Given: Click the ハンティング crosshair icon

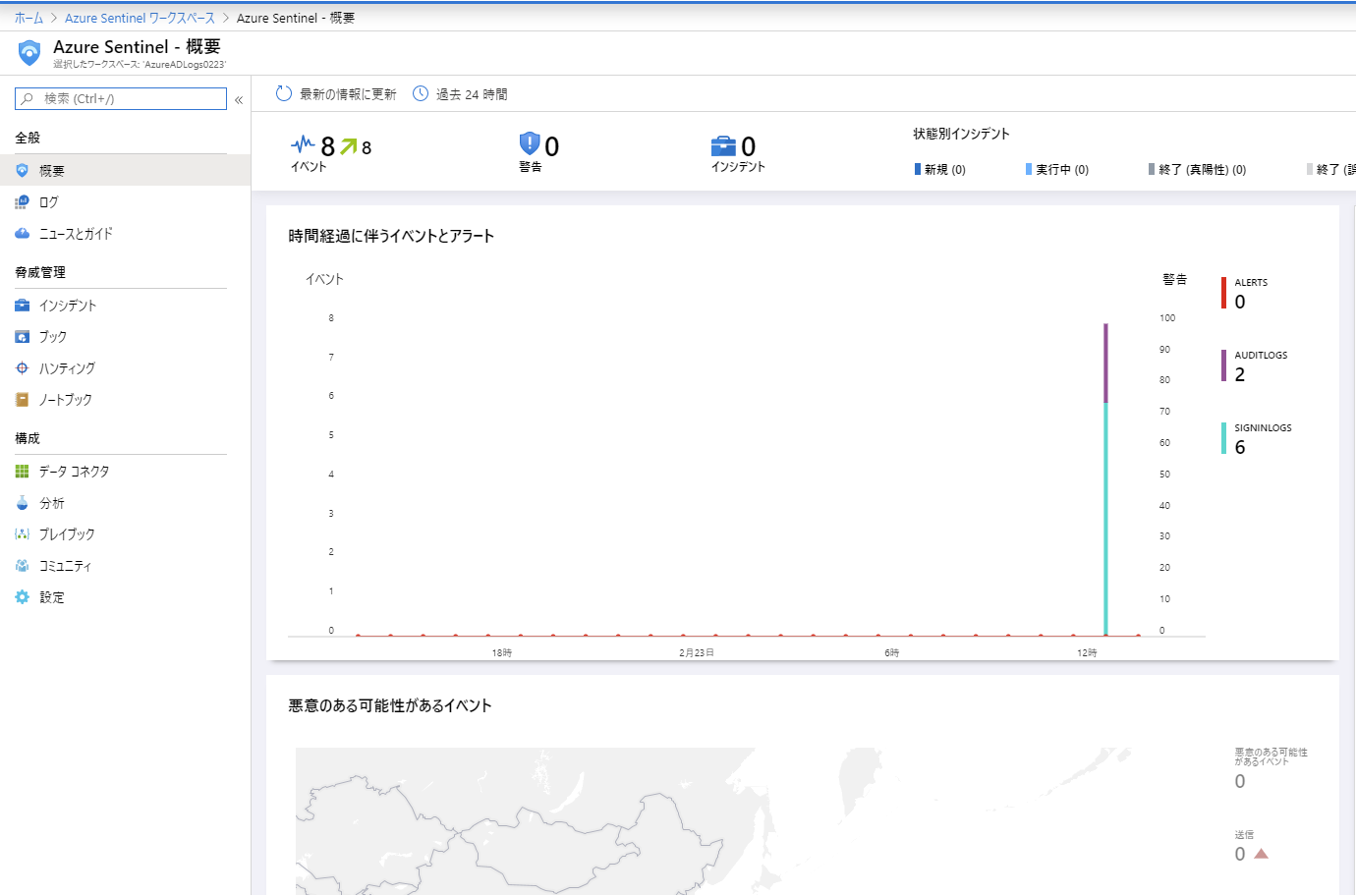Looking at the screenshot, I should point(22,368).
